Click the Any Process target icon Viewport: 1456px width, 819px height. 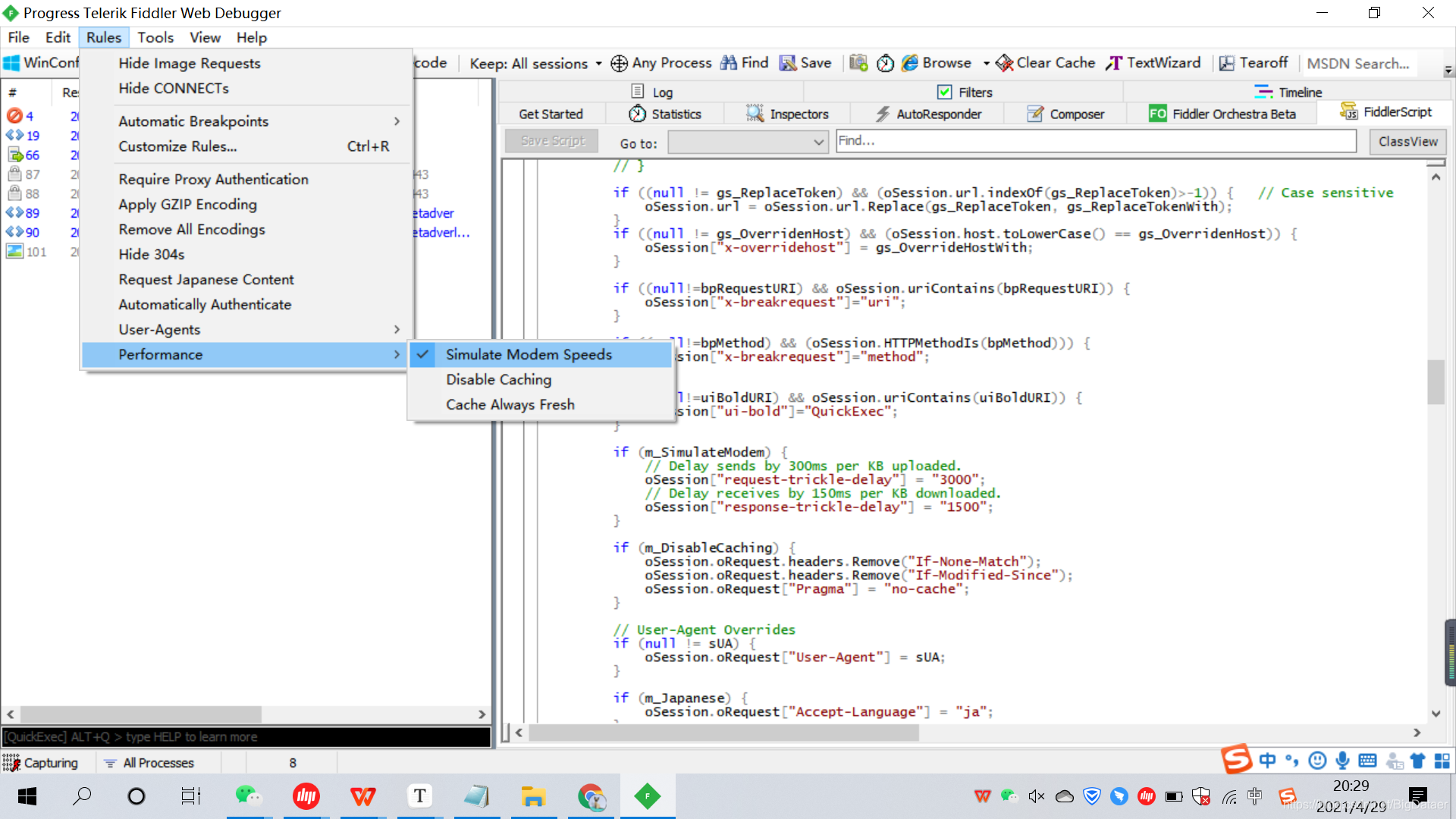[619, 64]
